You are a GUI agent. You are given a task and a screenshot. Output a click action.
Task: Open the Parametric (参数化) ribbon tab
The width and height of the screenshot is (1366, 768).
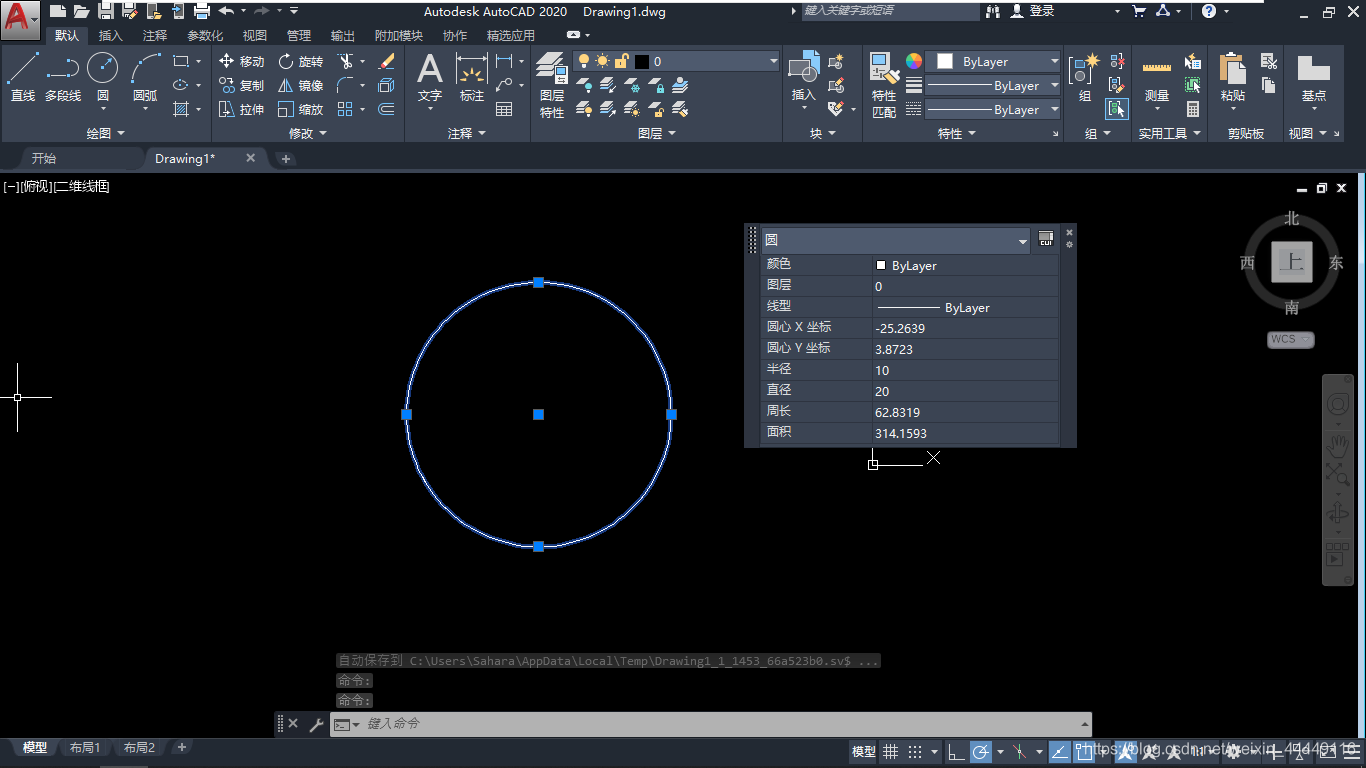click(x=205, y=35)
